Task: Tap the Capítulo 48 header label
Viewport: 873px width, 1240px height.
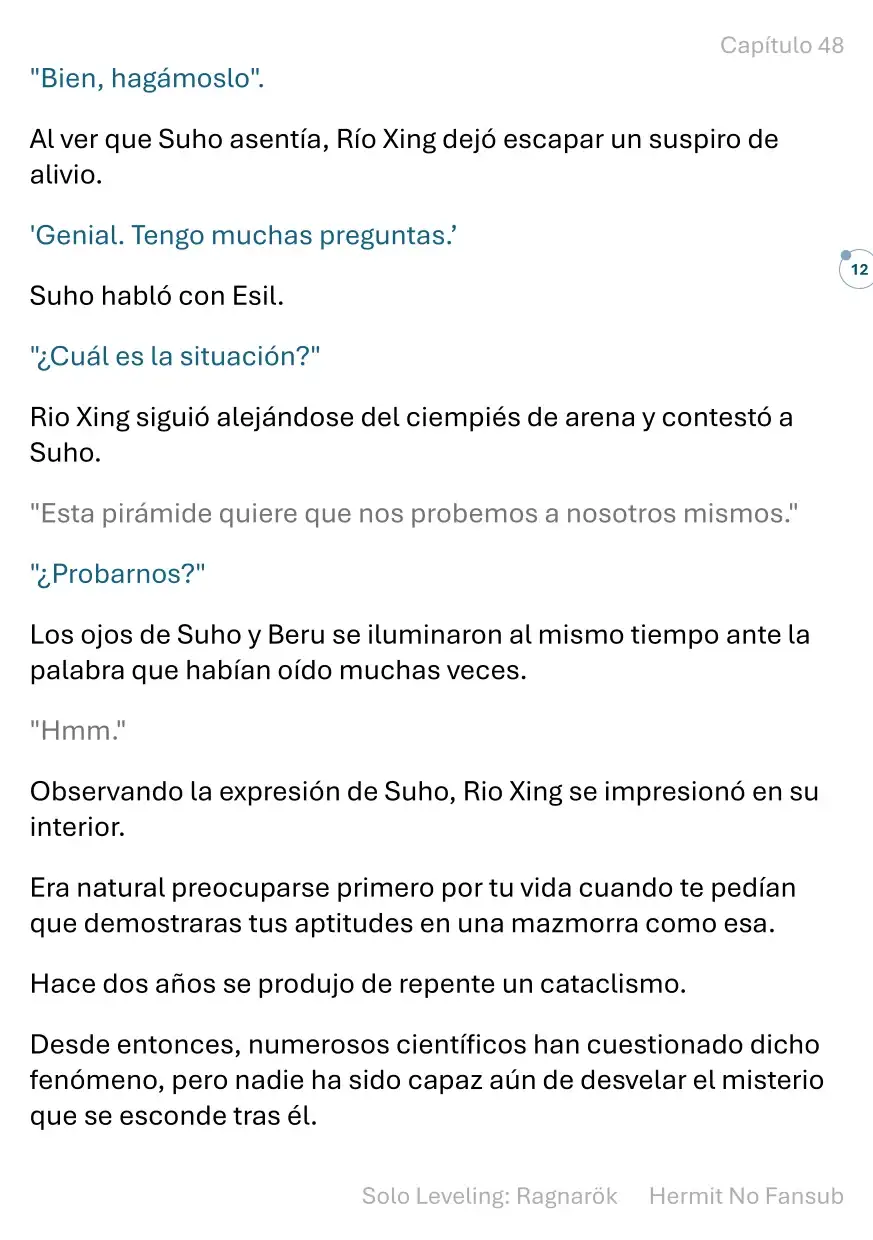Action: 782,45
